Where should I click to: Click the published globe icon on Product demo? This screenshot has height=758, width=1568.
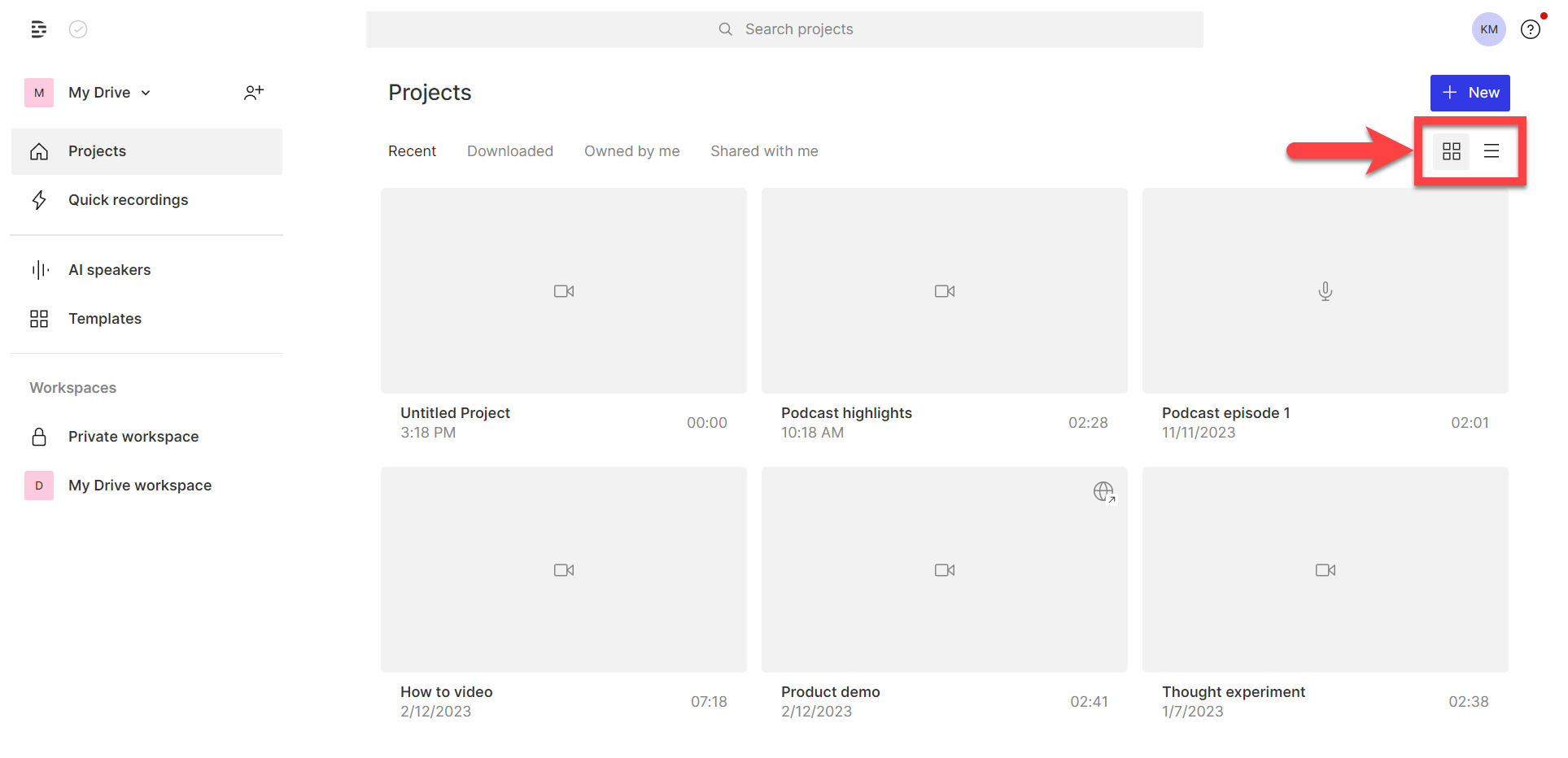(1104, 492)
